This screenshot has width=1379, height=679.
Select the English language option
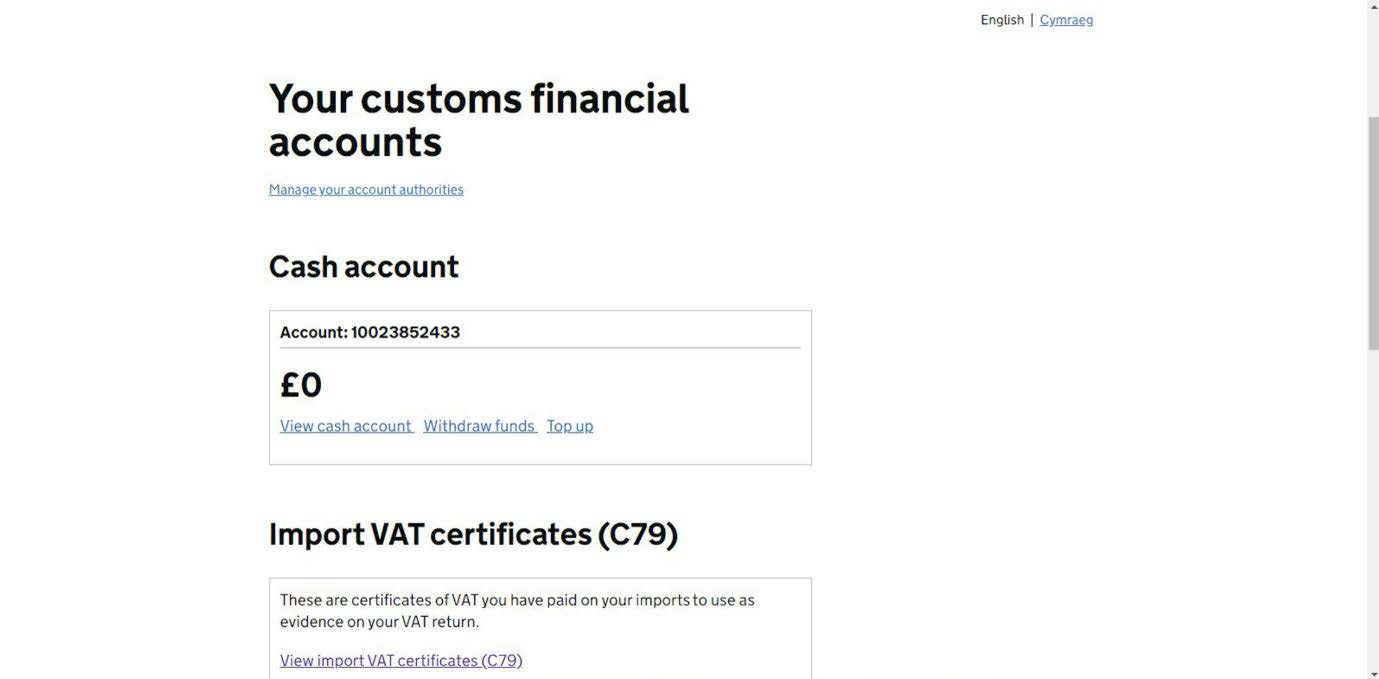[1002, 20]
